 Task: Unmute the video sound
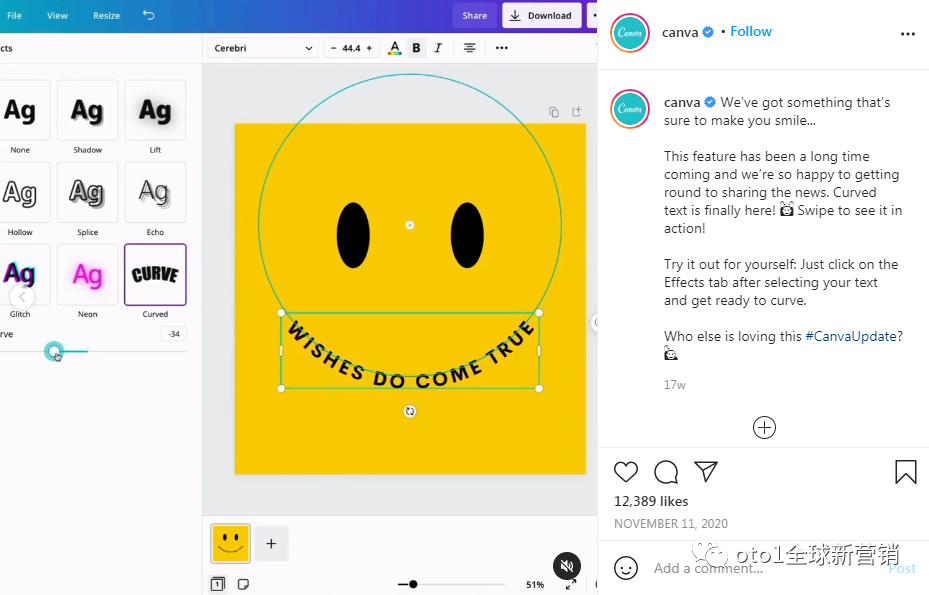pyautogui.click(x=567, y=566)
